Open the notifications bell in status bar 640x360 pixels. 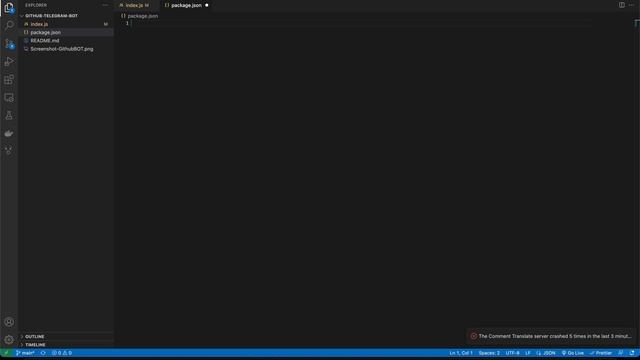pyautogui.click(x=632, y=353)
